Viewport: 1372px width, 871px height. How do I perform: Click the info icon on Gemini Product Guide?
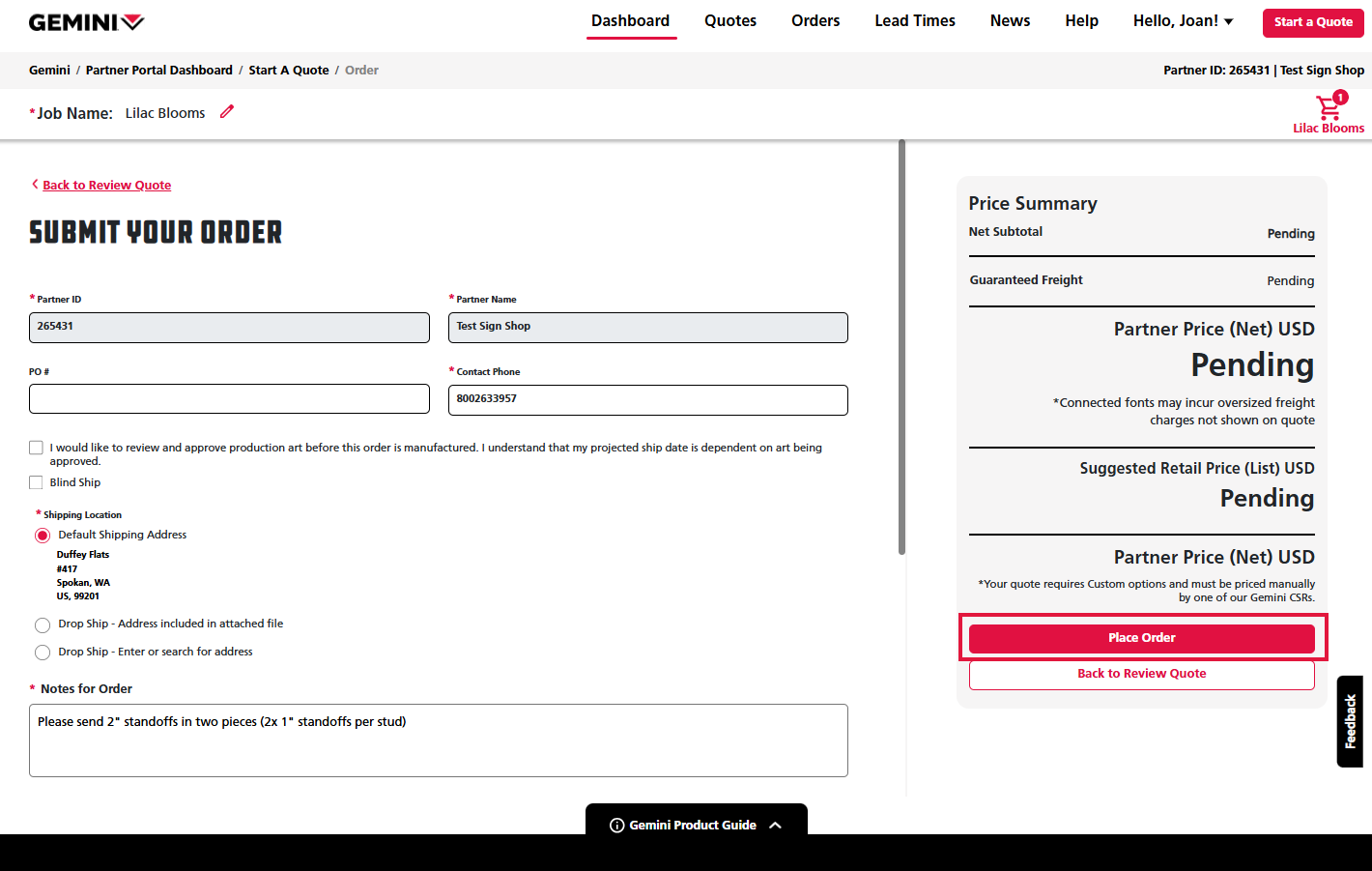pos(616,826)
